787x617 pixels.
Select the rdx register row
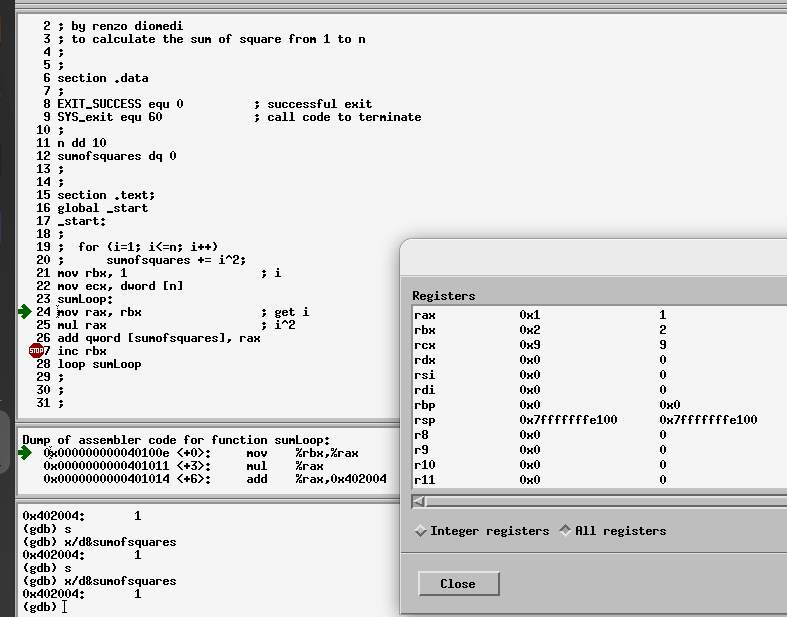click(599, 360)
